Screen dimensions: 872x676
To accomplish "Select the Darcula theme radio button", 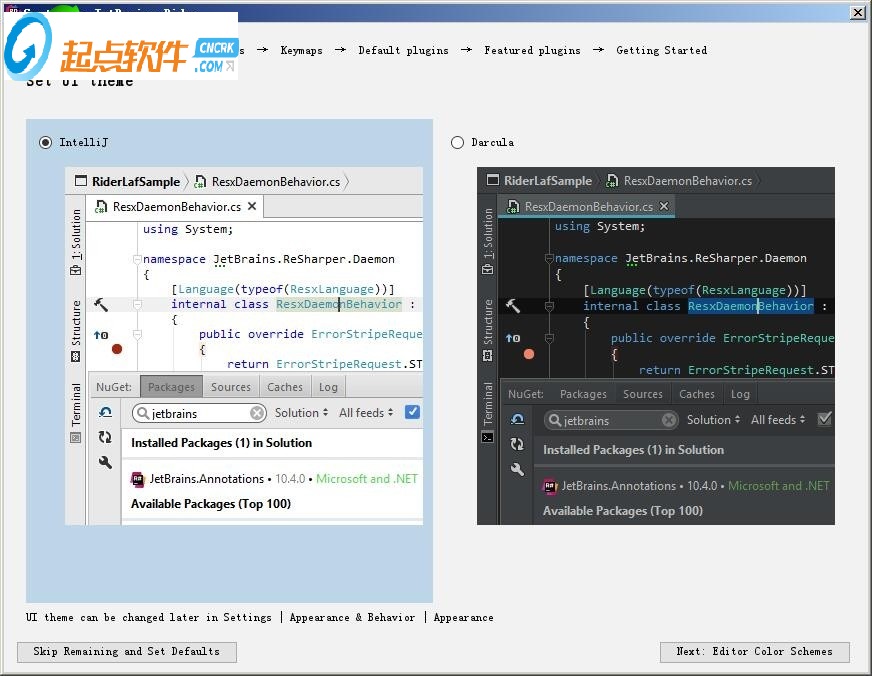I will pos(458,143).
